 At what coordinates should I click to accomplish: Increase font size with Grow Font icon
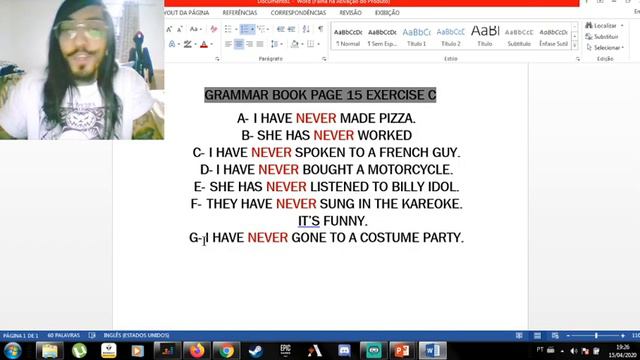[x=169, y=29]
